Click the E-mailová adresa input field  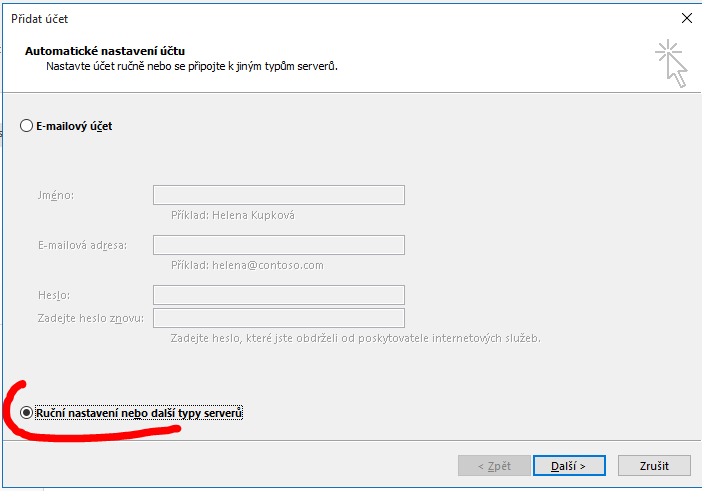coord(279,245)
